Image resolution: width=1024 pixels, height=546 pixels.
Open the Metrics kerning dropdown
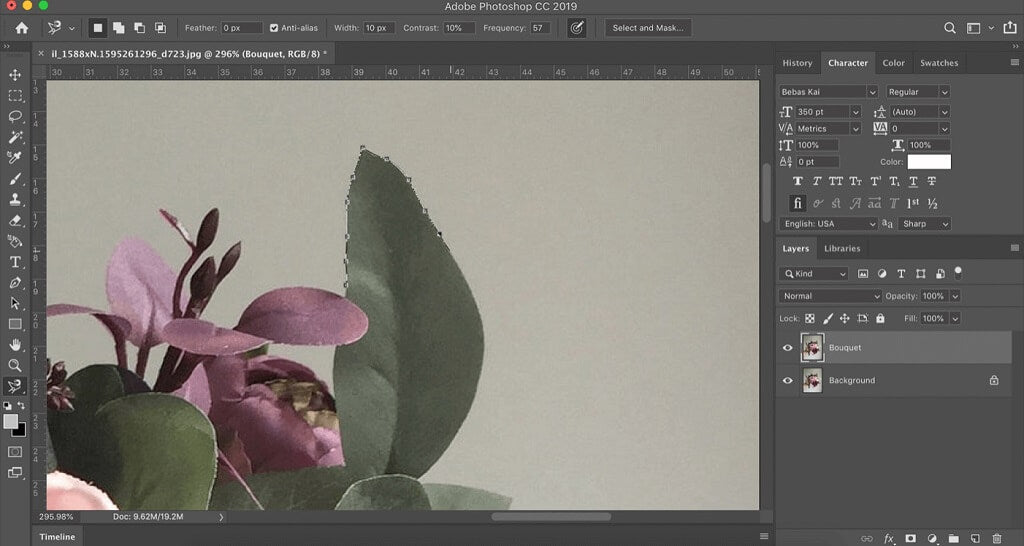click(856, 129)
